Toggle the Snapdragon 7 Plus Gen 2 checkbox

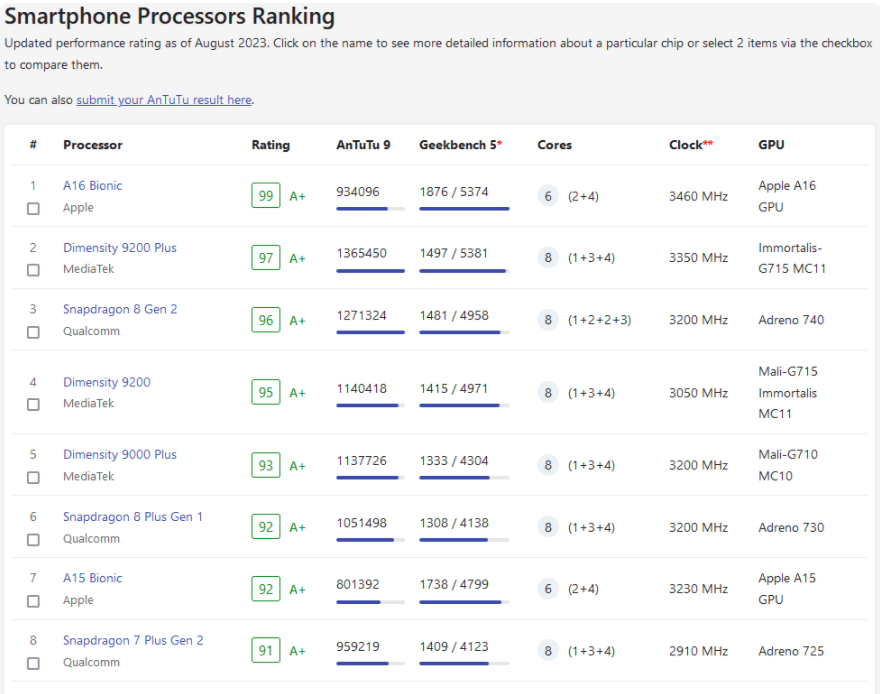33,663
